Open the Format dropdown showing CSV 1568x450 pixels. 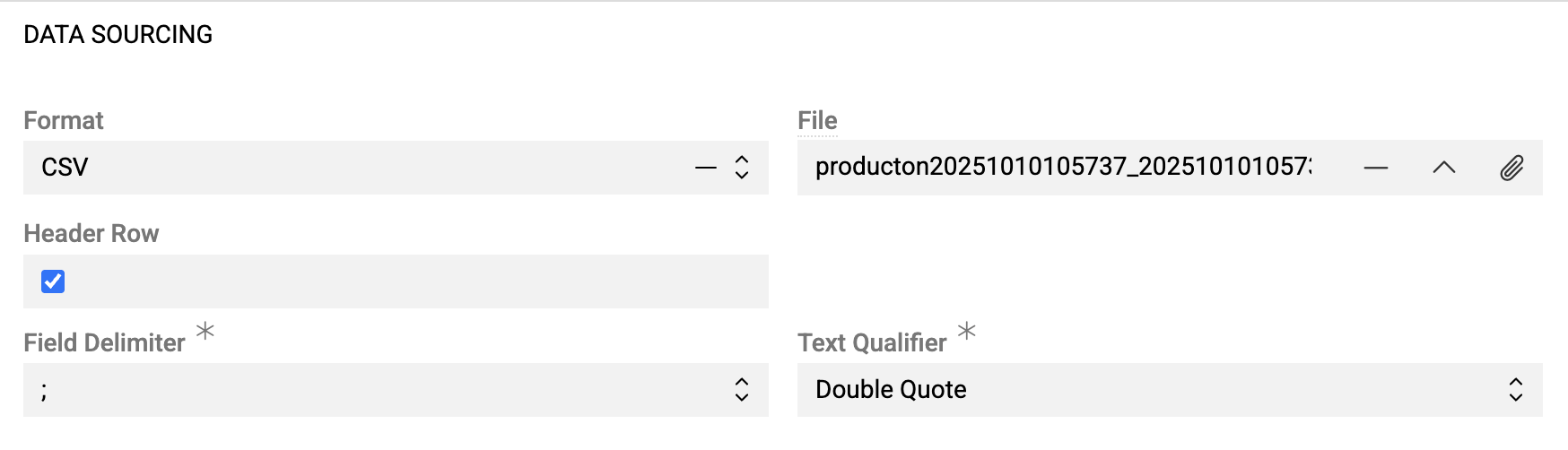(x=359, y=168)
